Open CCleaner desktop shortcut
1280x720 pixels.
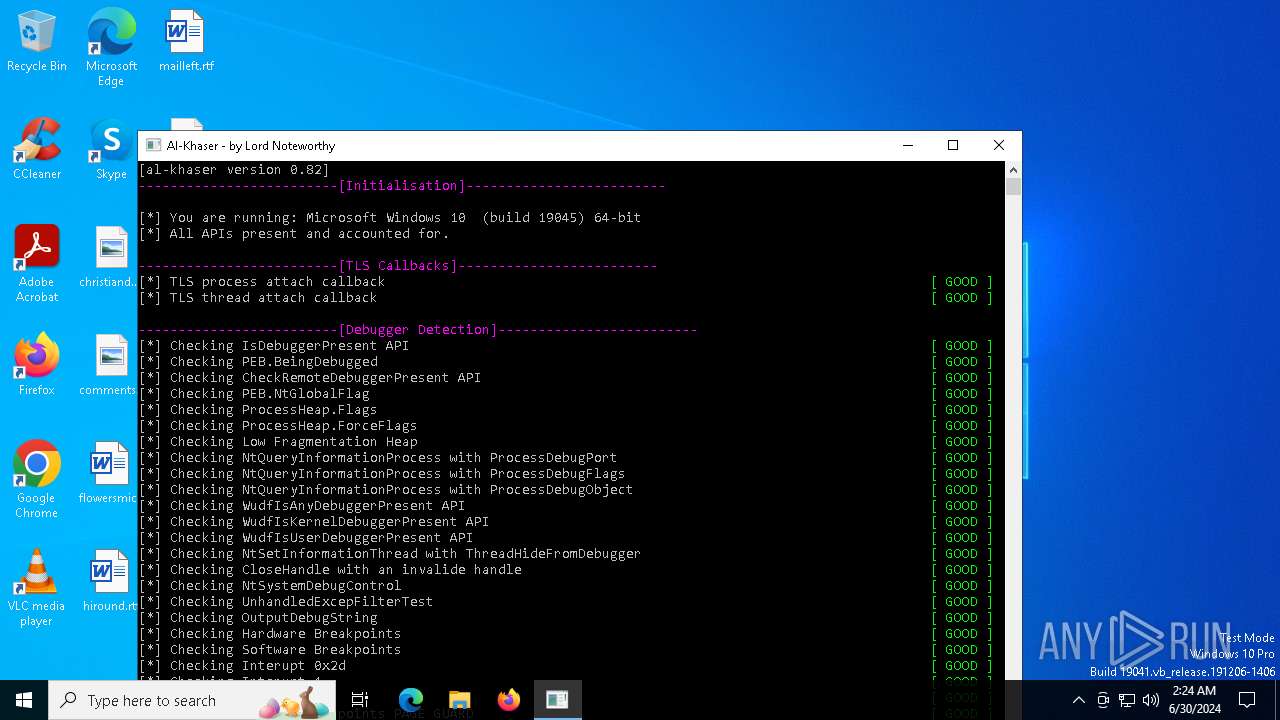click(x=37, y=150)
